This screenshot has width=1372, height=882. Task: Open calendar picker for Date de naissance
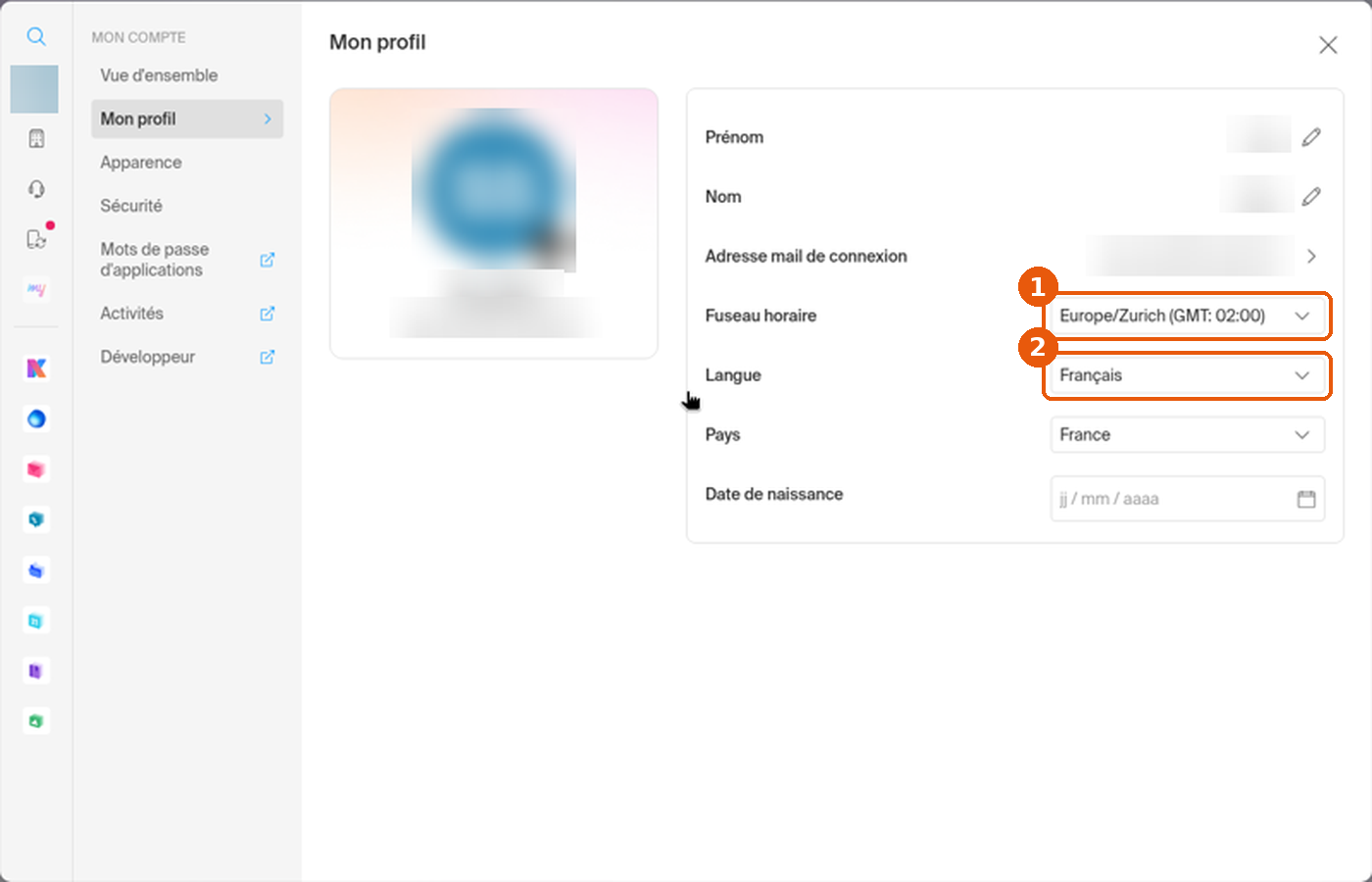tap(1306, 499)
